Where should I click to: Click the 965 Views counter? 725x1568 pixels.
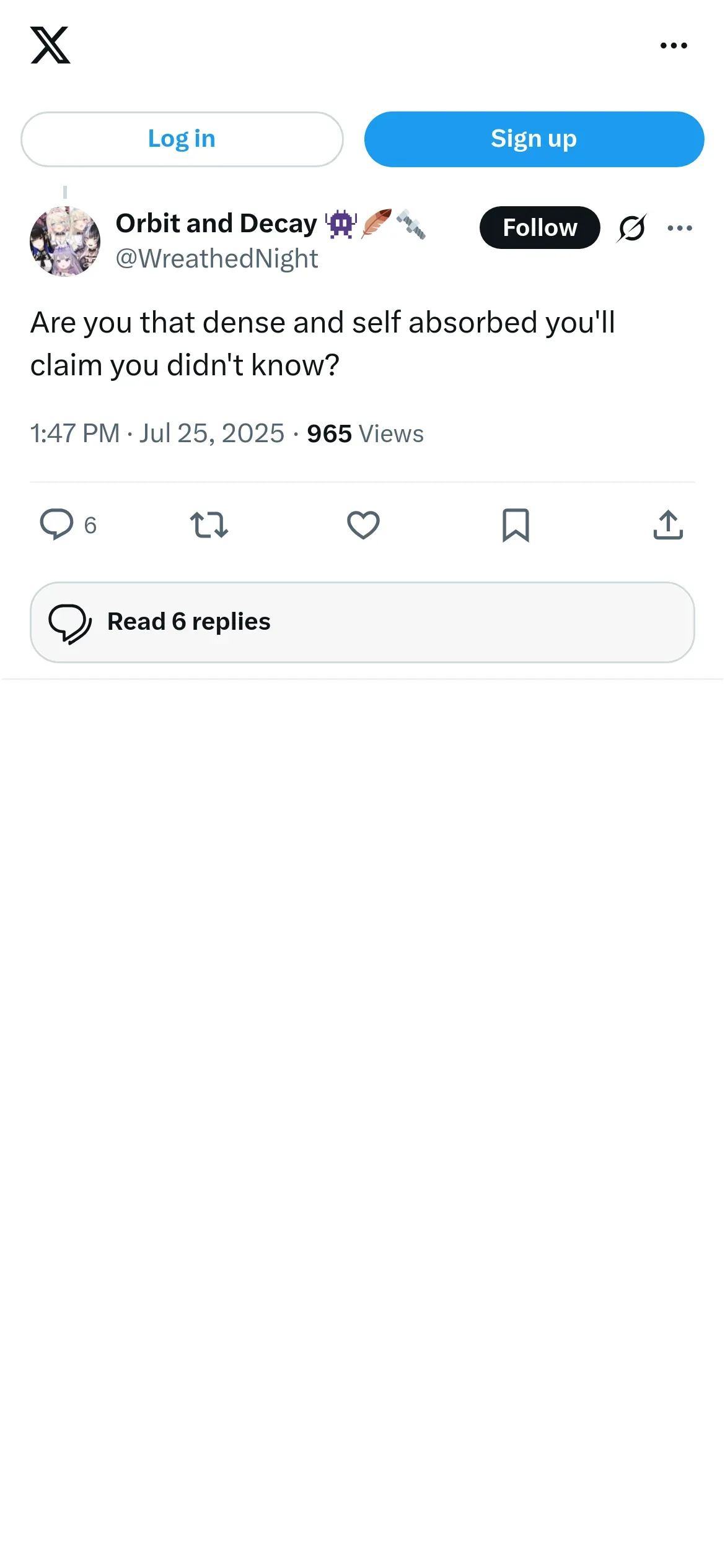(365, 434)
